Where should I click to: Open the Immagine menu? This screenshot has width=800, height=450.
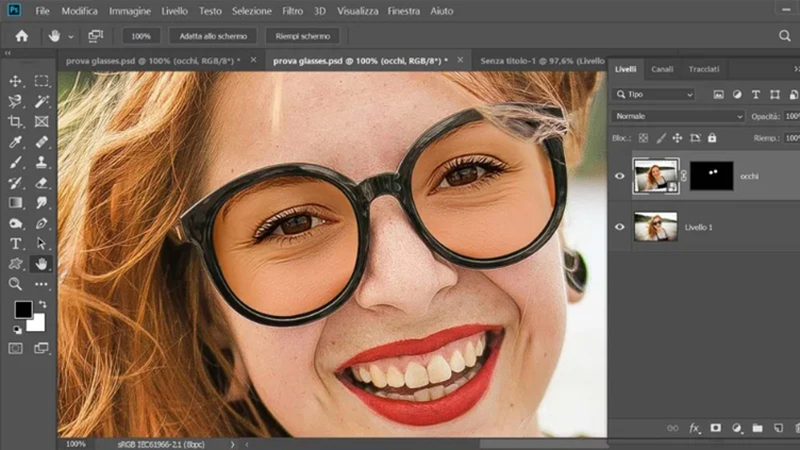[x=130, y=11]
